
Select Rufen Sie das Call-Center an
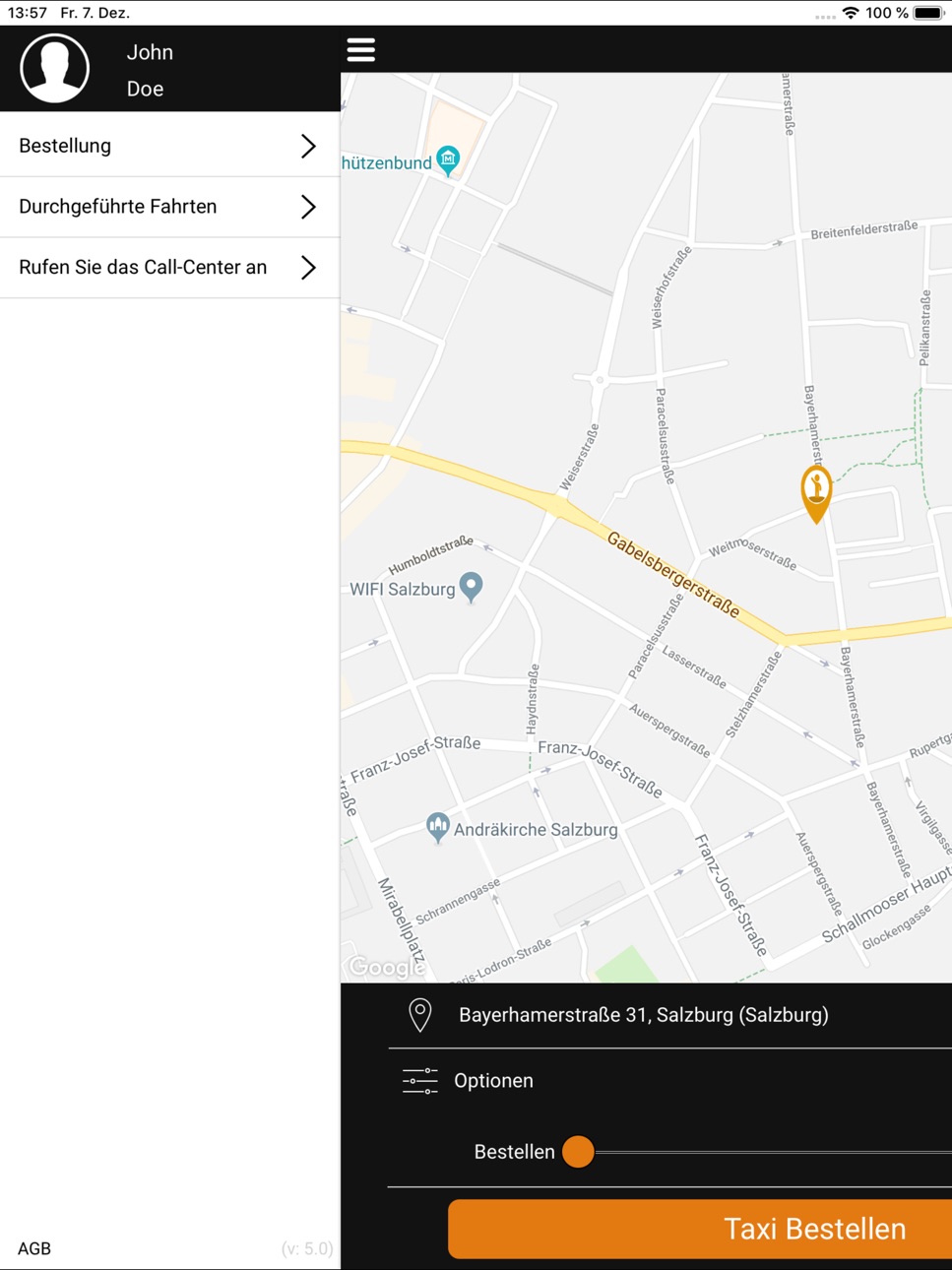(x=170, y=268)
